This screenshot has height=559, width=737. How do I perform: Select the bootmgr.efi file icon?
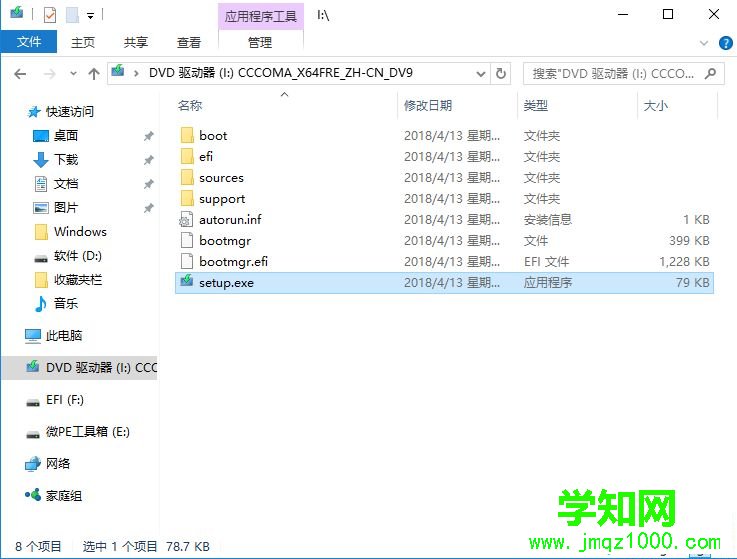tap(187, 261)
